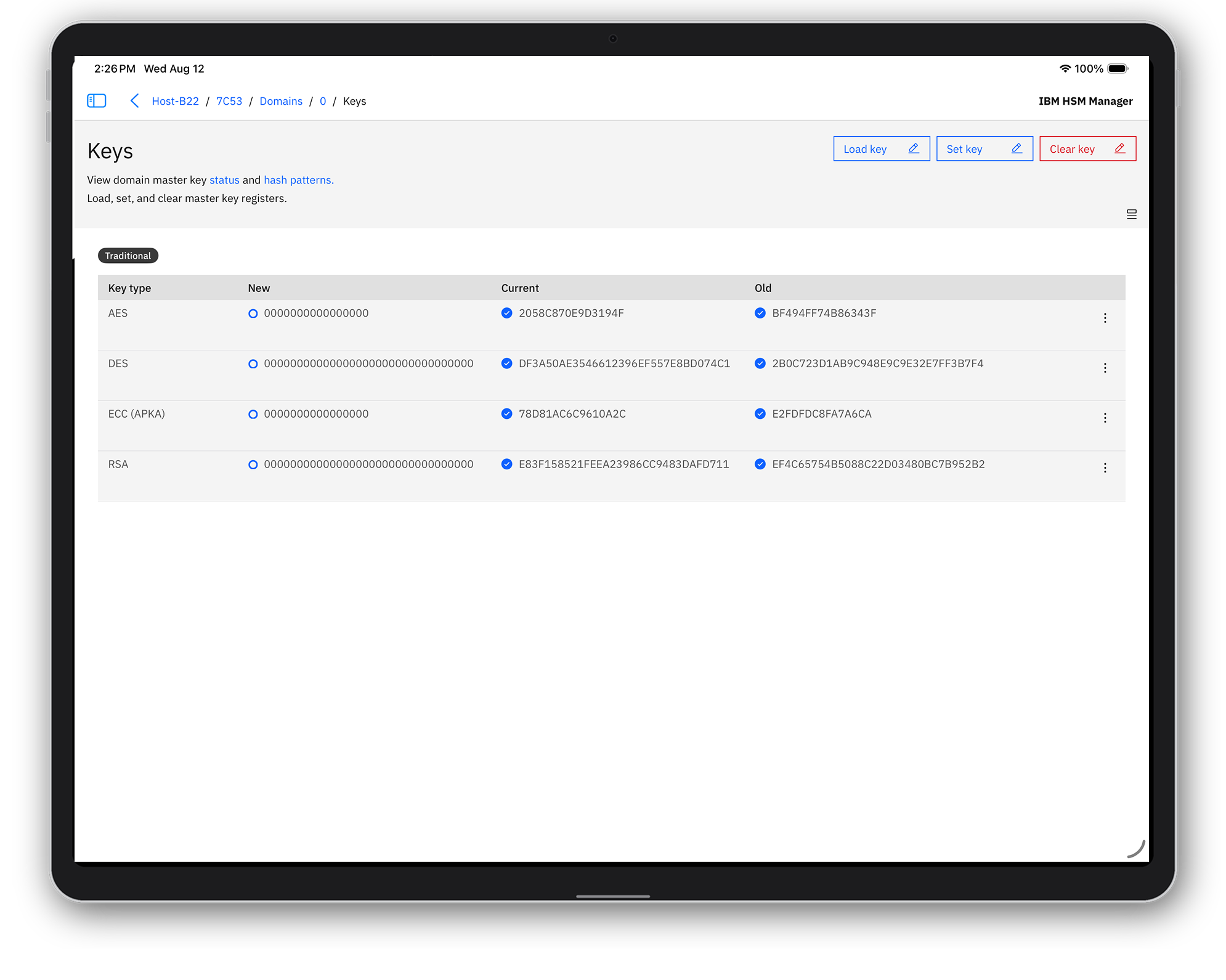Click the RSA key type cell

(118, 464)
